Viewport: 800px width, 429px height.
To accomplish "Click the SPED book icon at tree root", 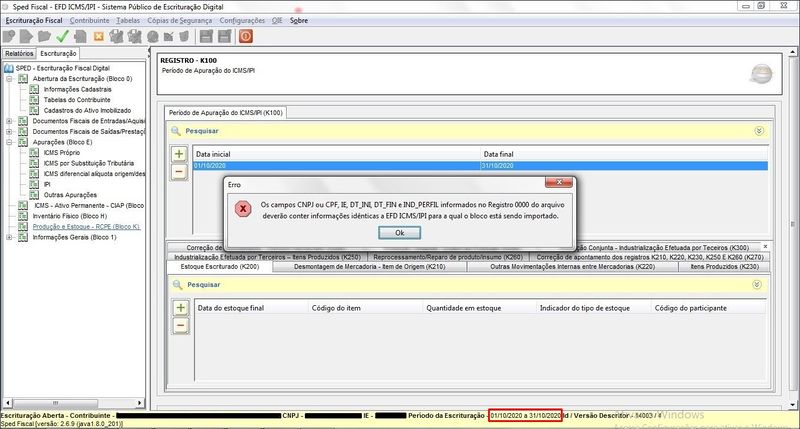I will click(9, 68).
